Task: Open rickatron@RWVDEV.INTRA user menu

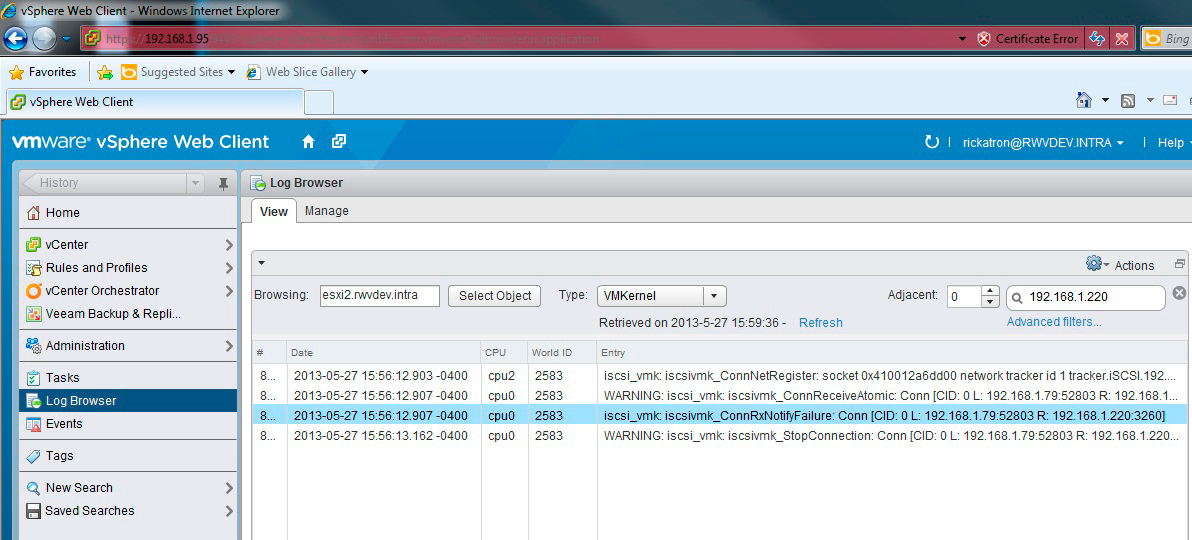Action: click(x=1043, y=143)
